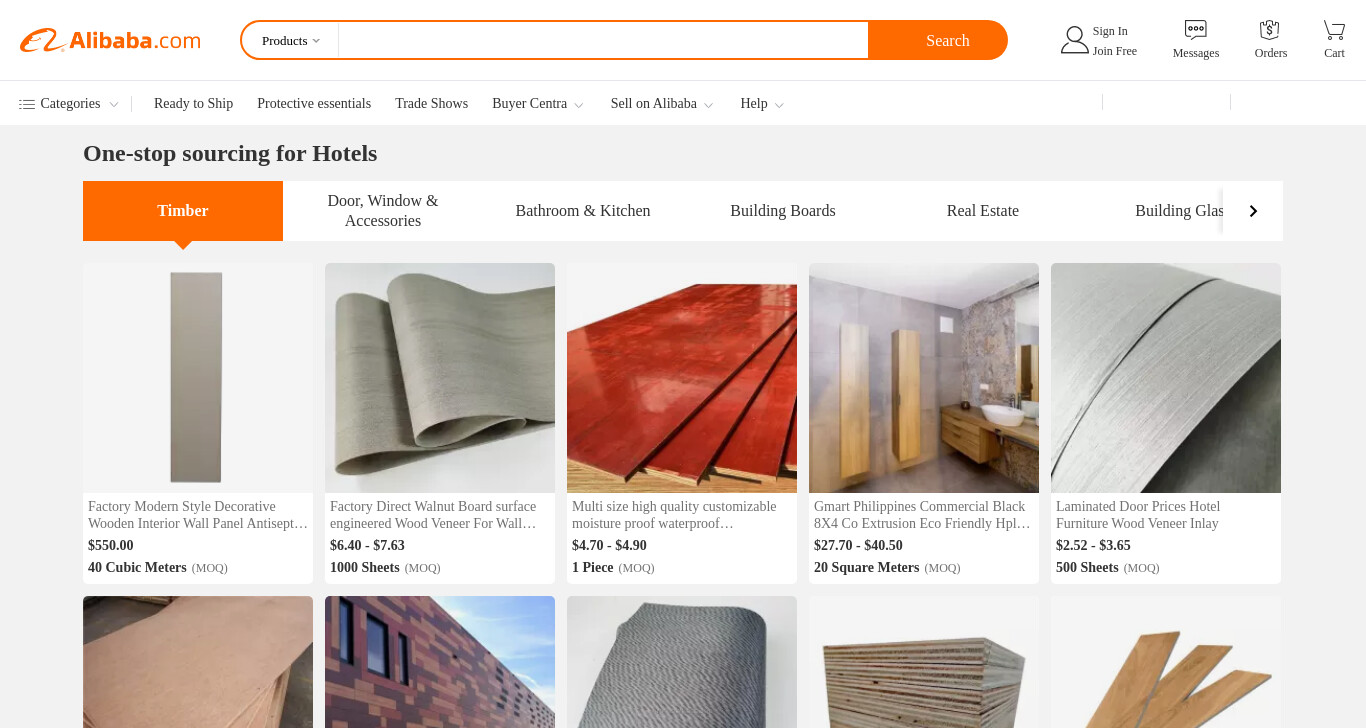This screenshot has width=1366, height=728.
Task: Open the red waterproof board thumbnail
Action: 682,378
